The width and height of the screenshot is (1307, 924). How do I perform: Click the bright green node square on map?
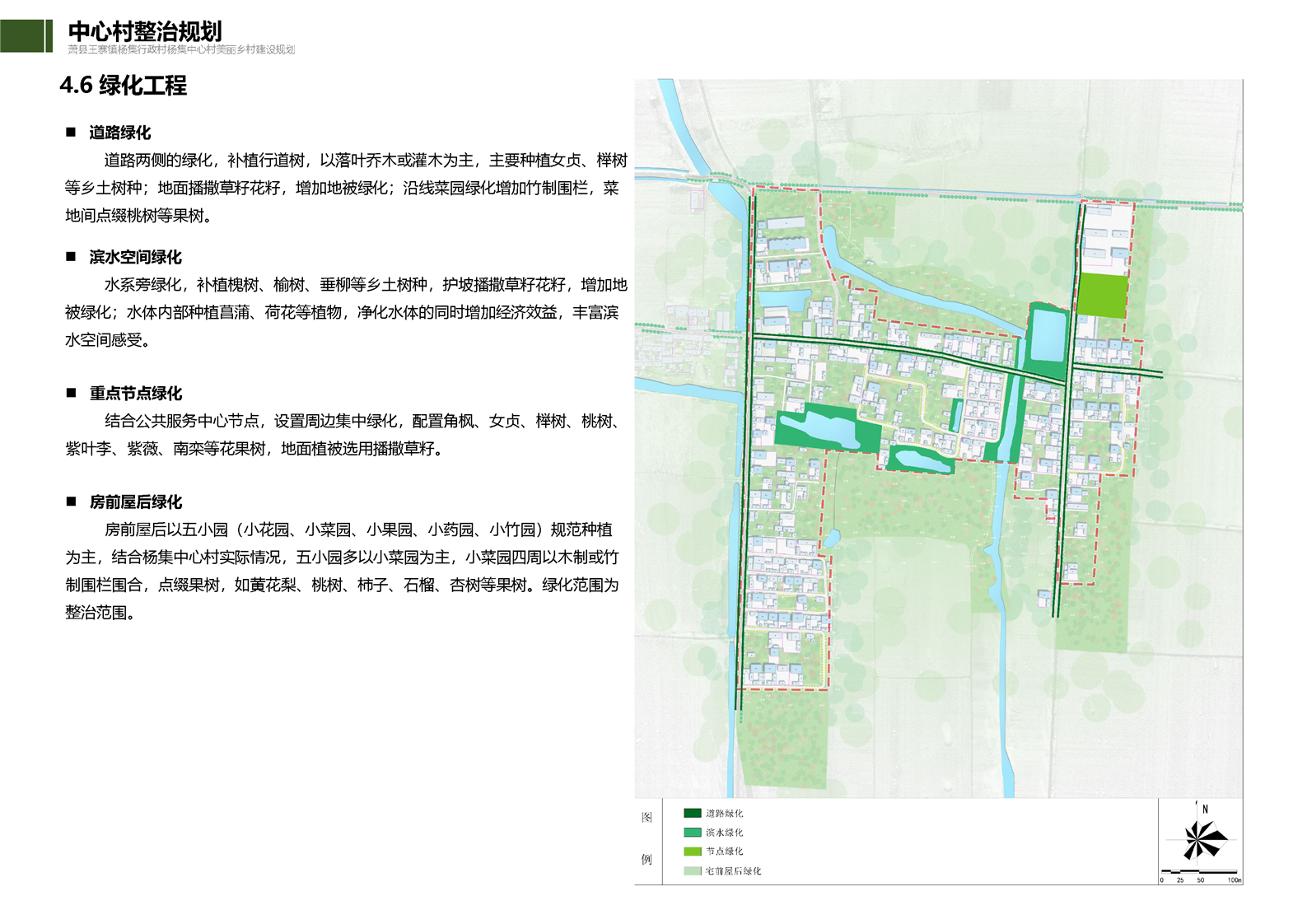point(1102,296)
